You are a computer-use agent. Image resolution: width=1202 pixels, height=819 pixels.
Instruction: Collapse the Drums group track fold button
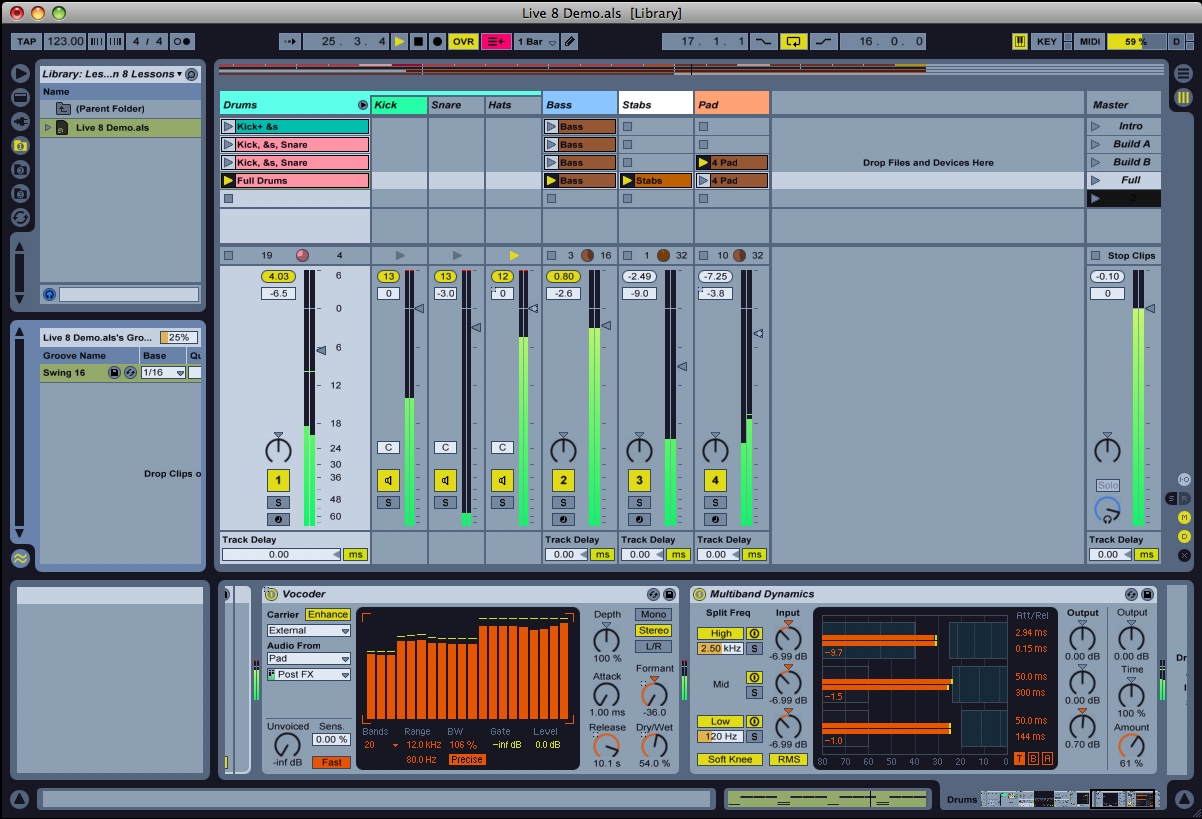pyautogui.click(x=363, y=105)
